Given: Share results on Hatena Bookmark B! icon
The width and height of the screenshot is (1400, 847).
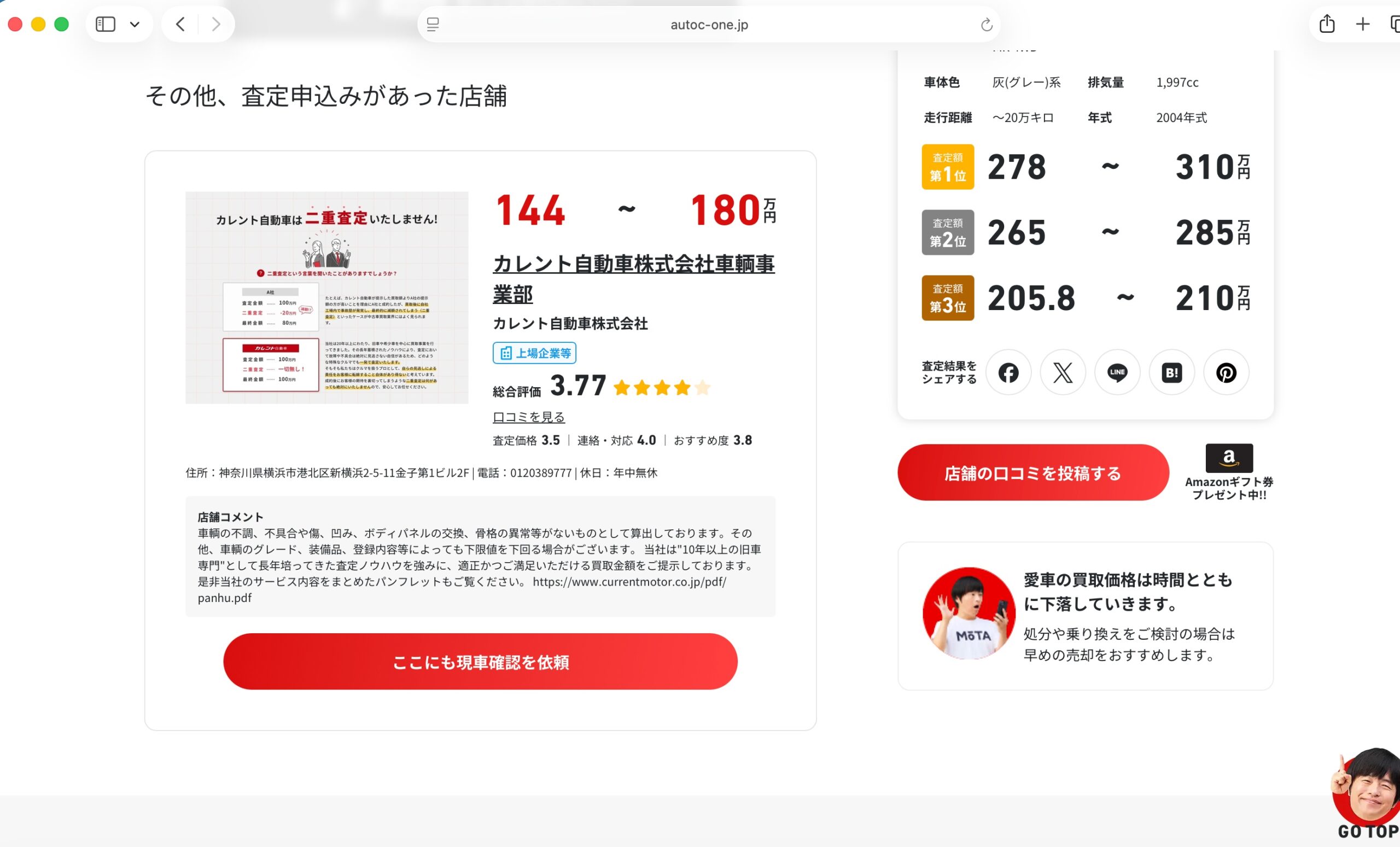Looking at the screenshot, I should (x=1172, y=373).
